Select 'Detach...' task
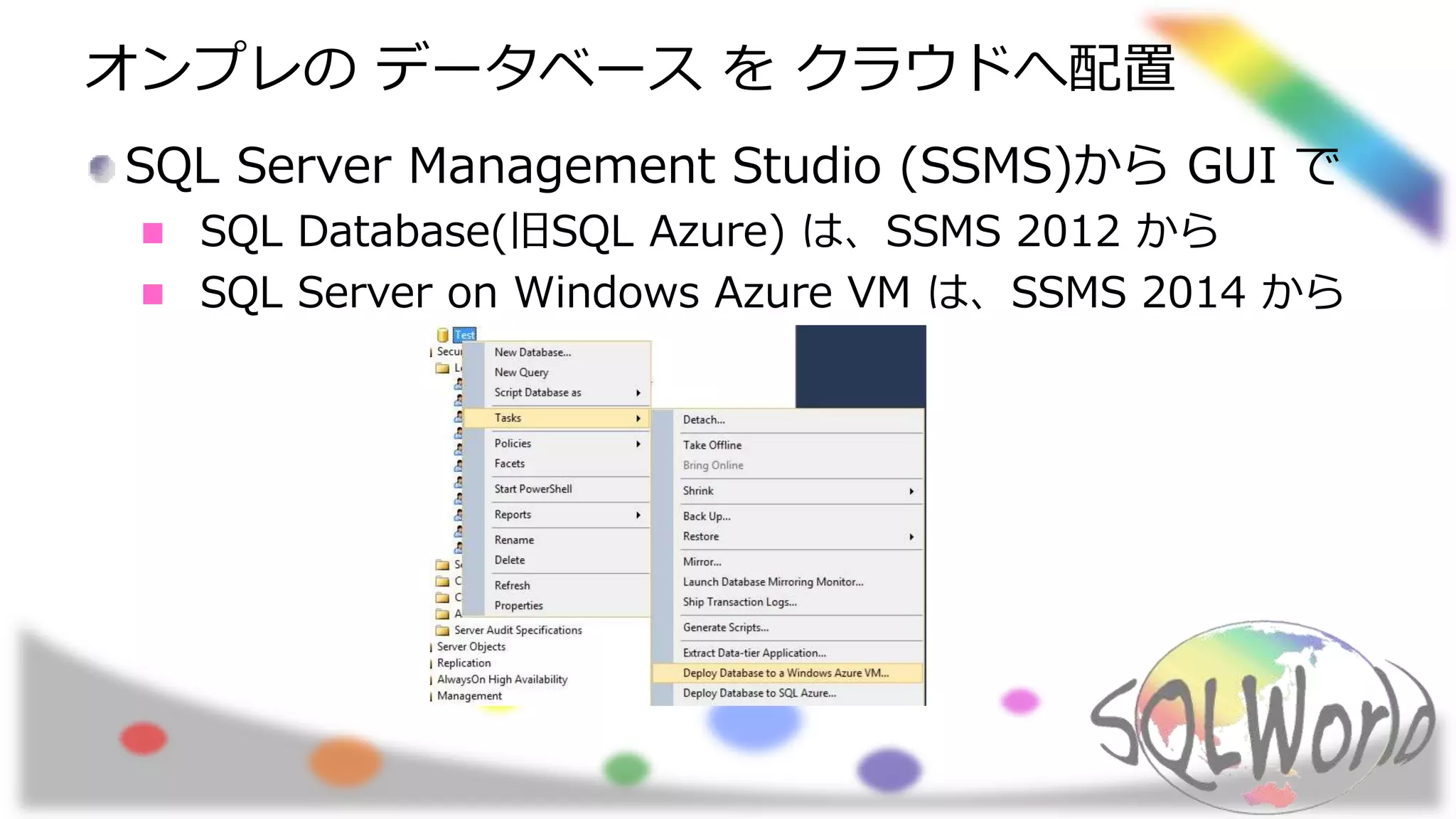This screenshot has width=1456, height=819. pyautogui.click(x=704, y=419)
